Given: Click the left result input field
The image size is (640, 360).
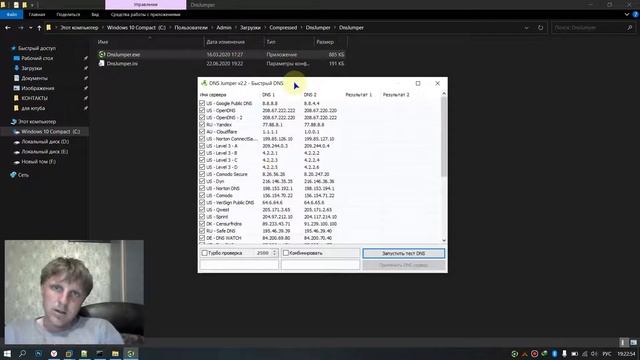Looking at the screenshot, I should coord(239,265).
